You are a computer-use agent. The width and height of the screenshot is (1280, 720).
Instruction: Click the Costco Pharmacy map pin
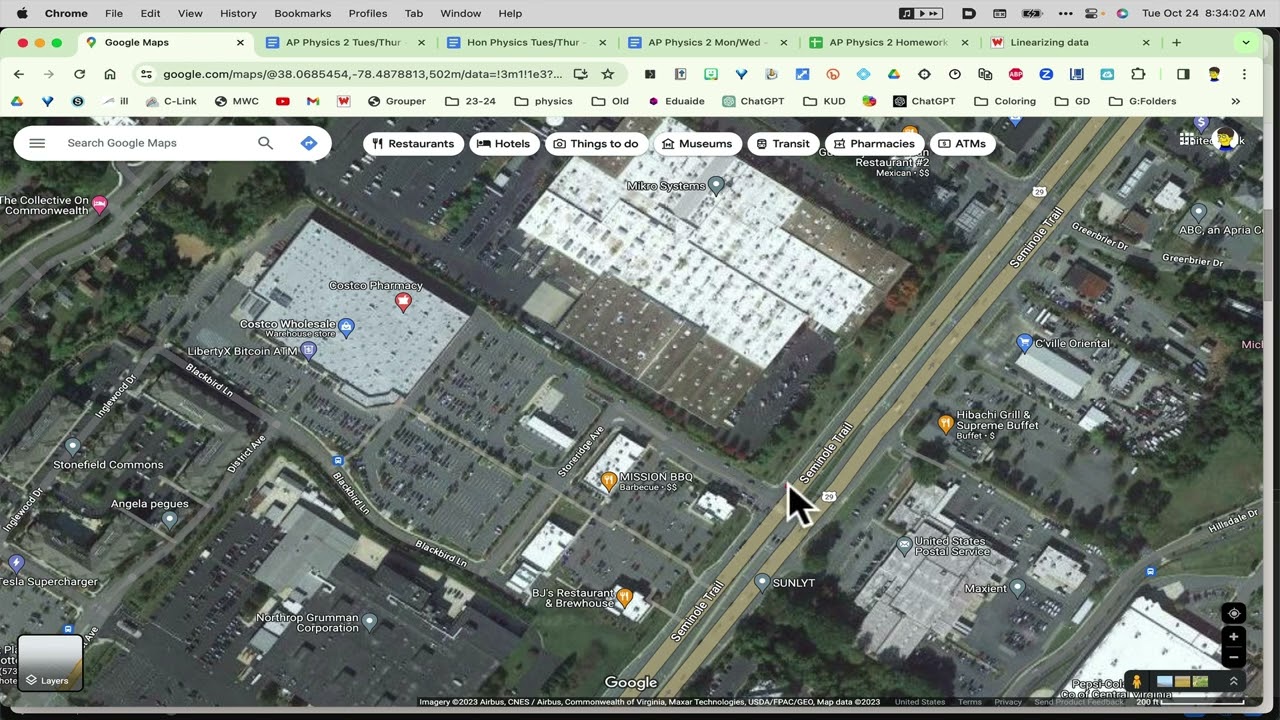pyautogui.click(x=404, y=301)
